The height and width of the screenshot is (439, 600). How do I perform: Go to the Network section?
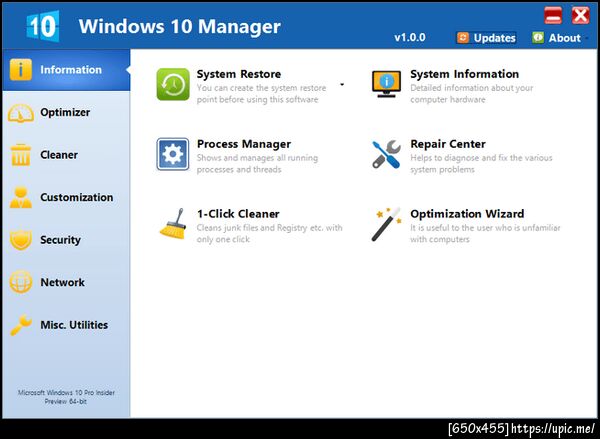(66, 282)
